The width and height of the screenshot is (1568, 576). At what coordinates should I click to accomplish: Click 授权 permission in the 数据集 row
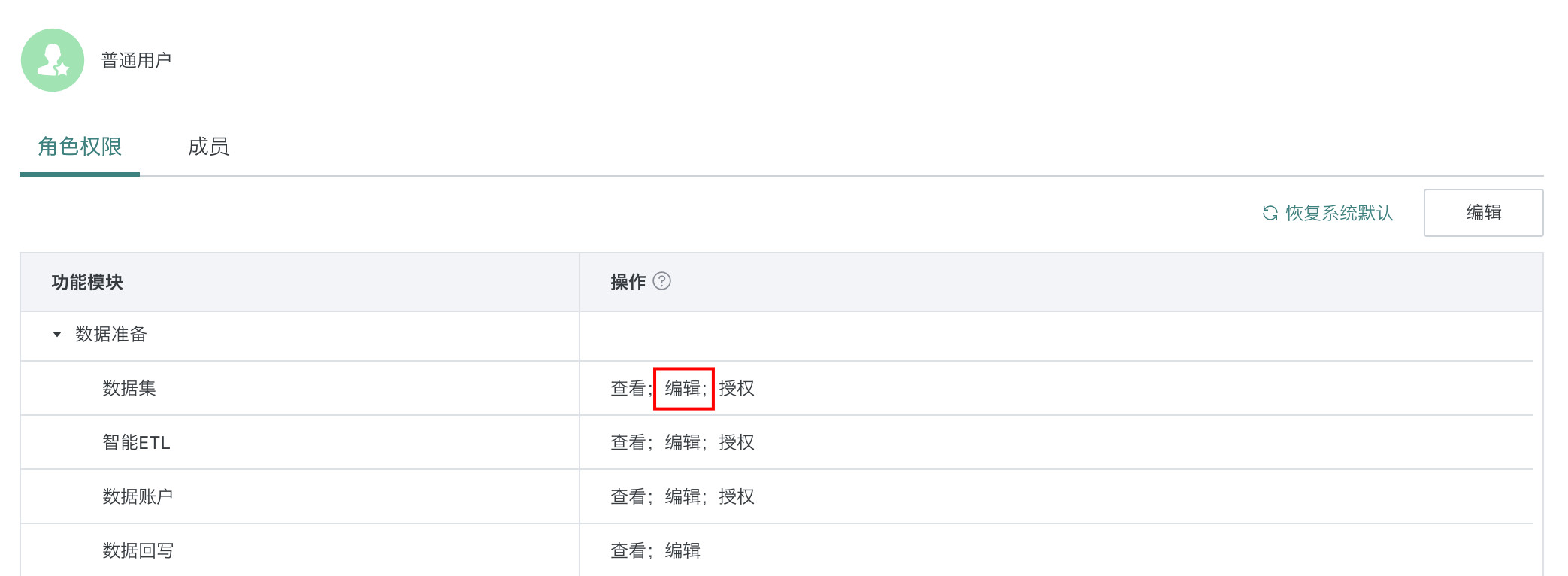[x=737, y=388]
